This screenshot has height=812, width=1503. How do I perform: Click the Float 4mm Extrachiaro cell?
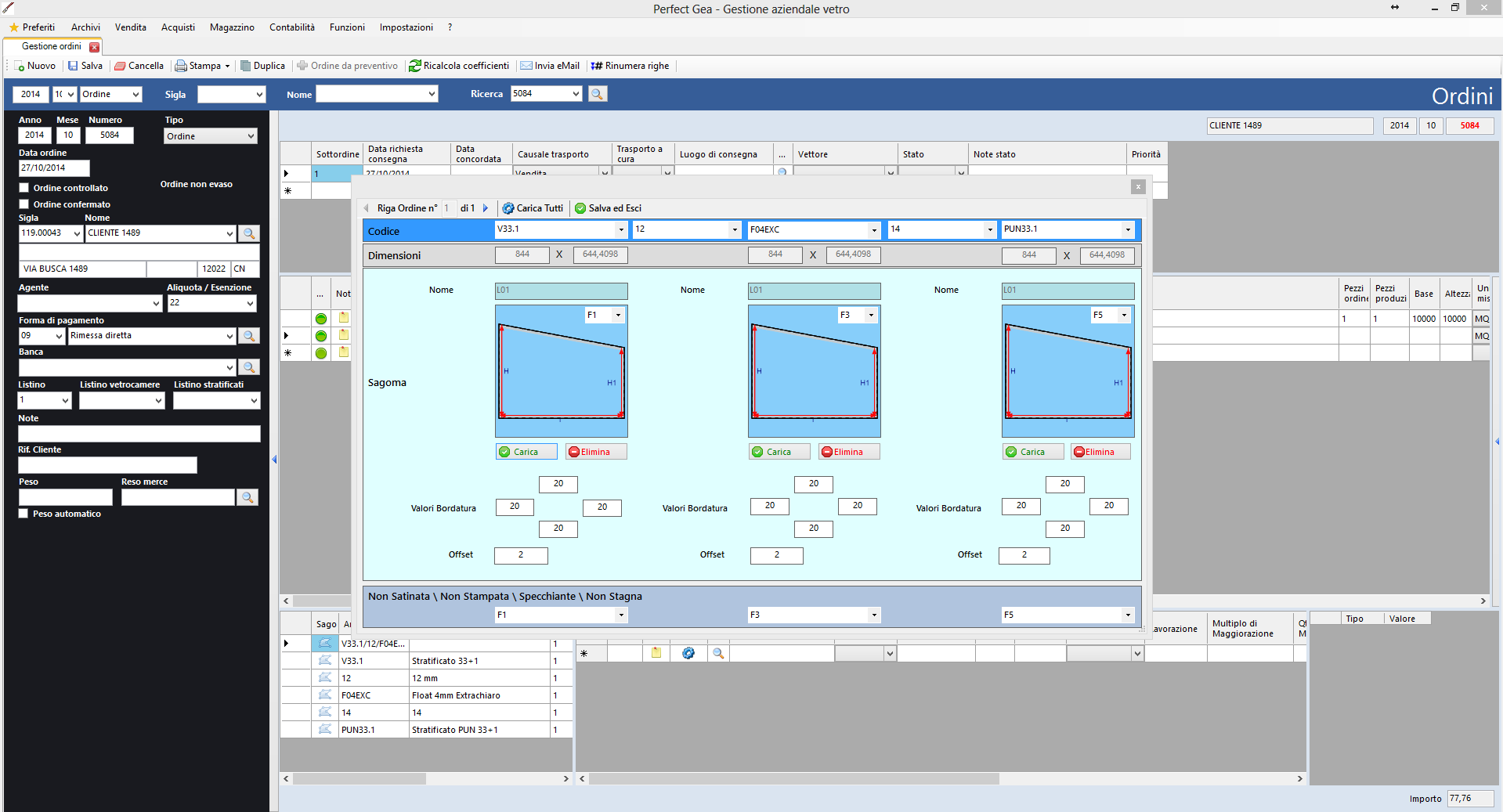coord(479,695)
